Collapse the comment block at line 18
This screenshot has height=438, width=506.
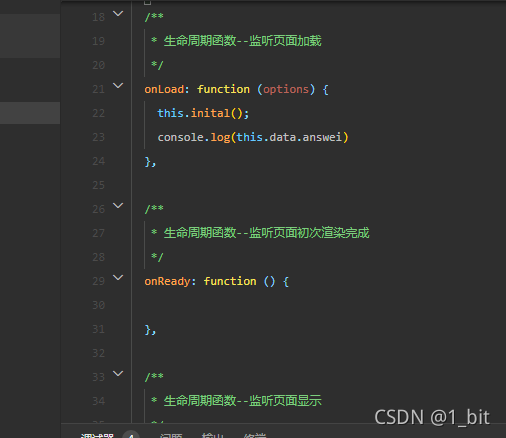118,14
